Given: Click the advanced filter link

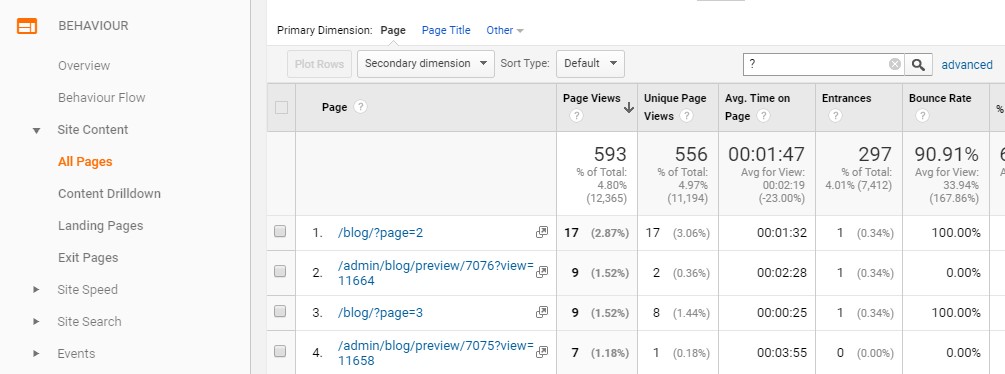Looking at the screenshot, I should click(x=967, y=65).
